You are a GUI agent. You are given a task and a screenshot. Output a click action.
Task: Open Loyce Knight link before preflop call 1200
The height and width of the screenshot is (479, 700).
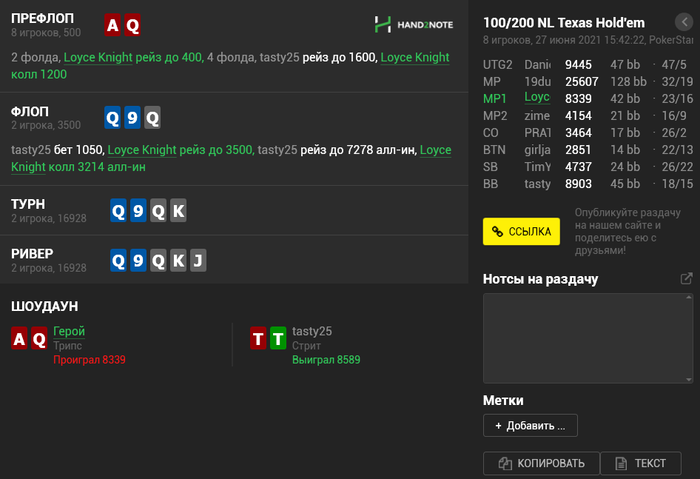click(x=415, y=58)
